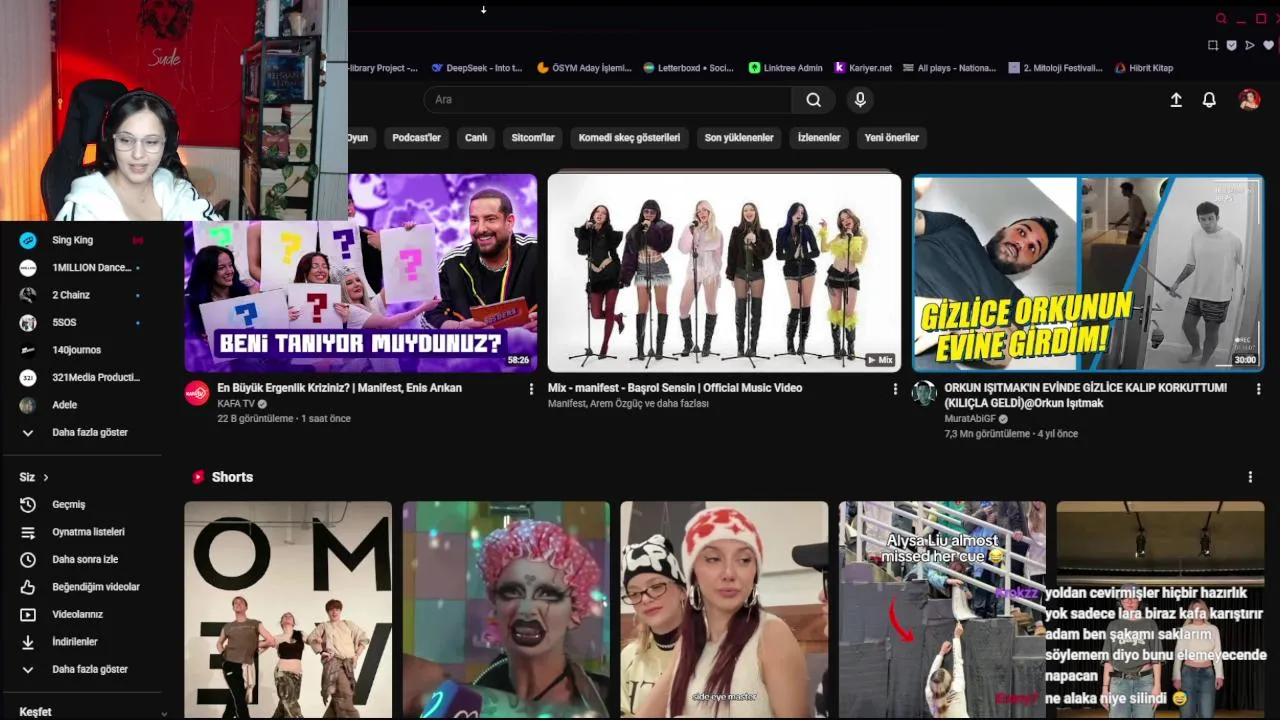Open the account avatar menu

(1249, 99)
